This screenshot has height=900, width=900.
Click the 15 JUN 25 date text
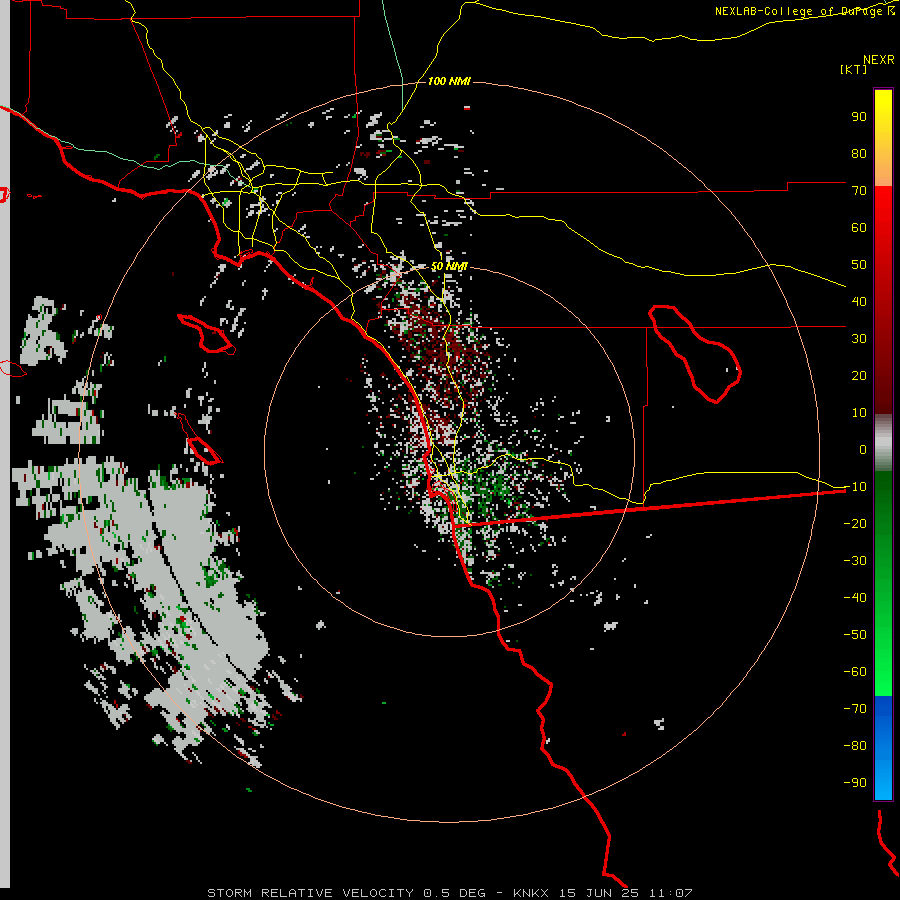[x=599, y=893]
